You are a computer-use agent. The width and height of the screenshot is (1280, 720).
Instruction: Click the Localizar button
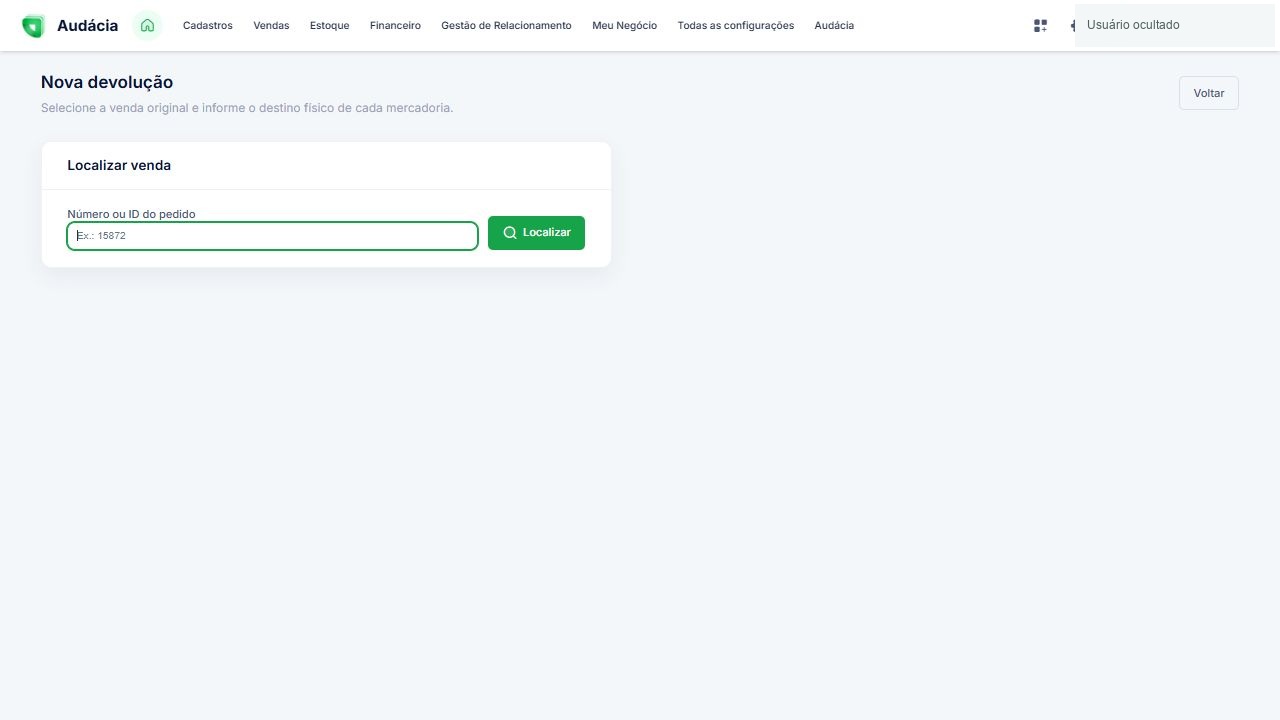tap(536, 233)
